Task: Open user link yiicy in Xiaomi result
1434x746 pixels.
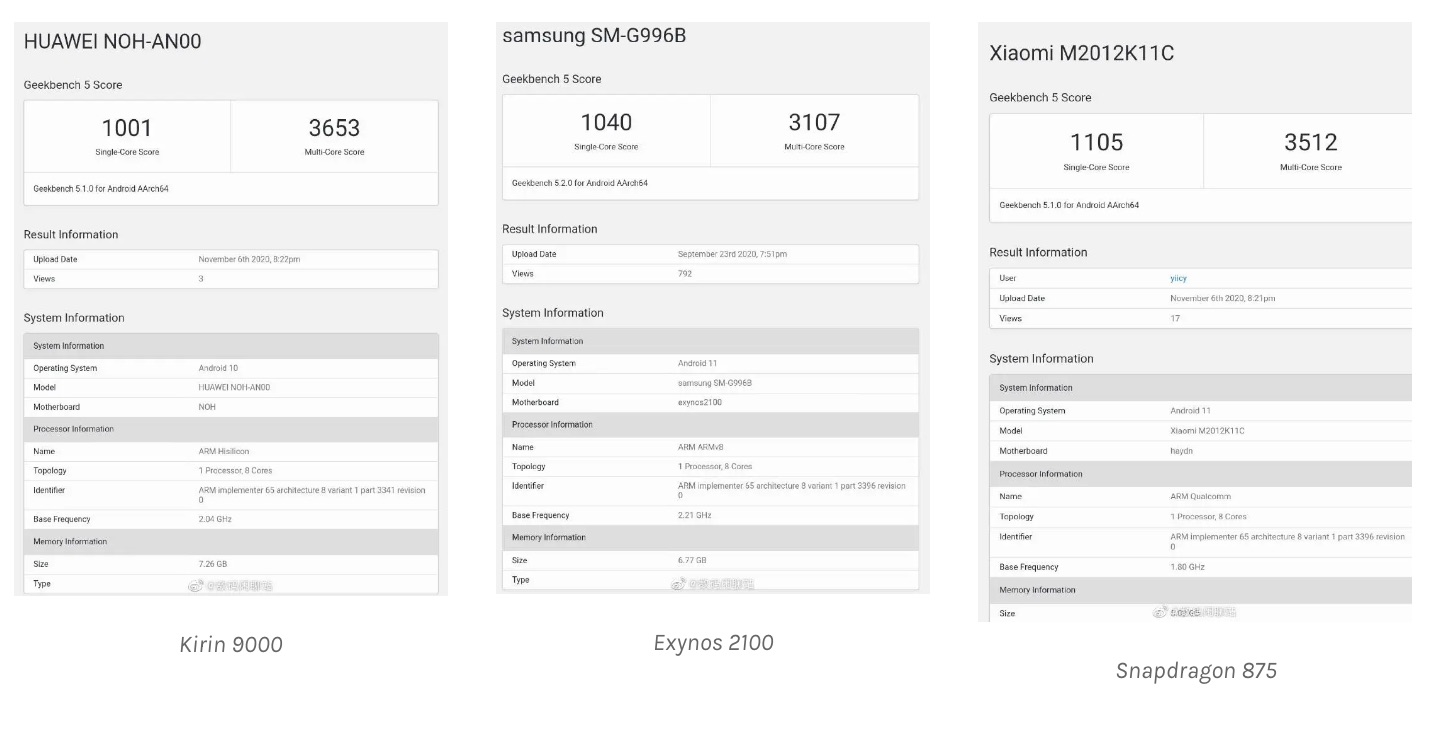Action: coord(1178,278)
